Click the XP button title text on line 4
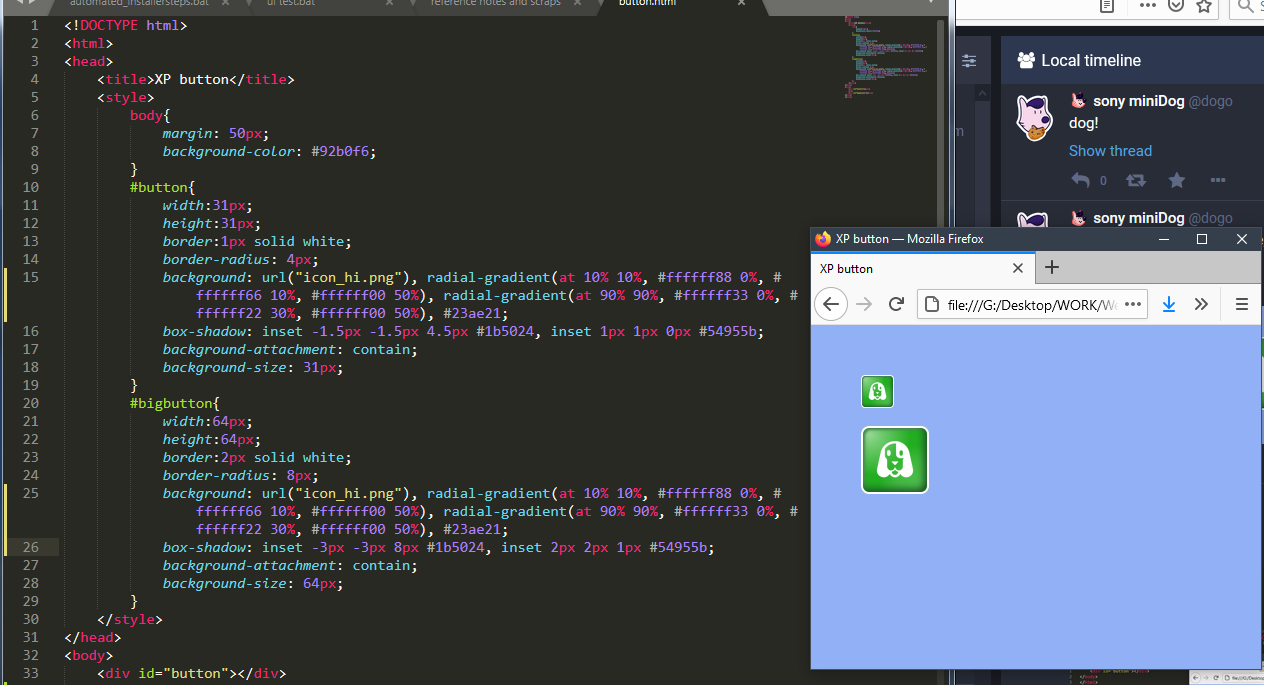Image resolution: width=1264 pixels, height=685 pixels. pos(192,79)
